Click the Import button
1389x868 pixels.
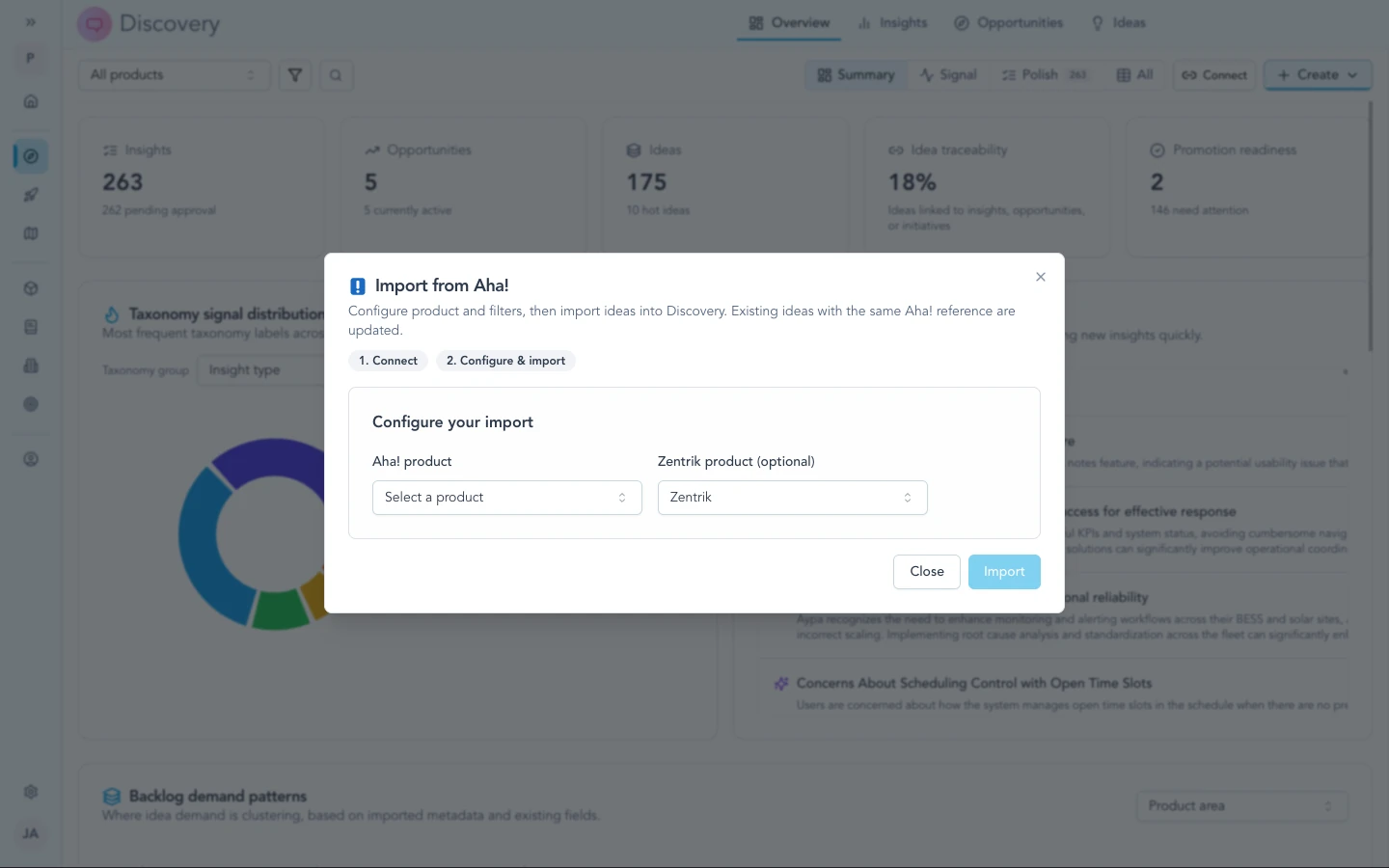point(1004,571)
